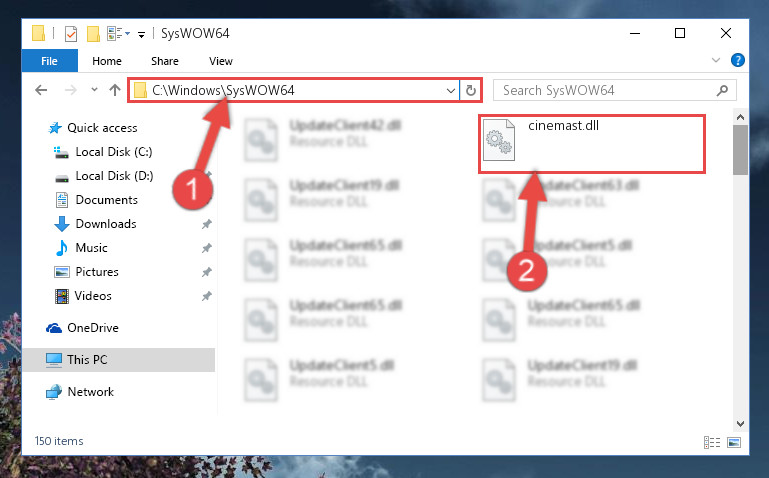The image size is (769, 478).
Task: Refresh the SysWOW64 folder view
Action: coord(470,90)
